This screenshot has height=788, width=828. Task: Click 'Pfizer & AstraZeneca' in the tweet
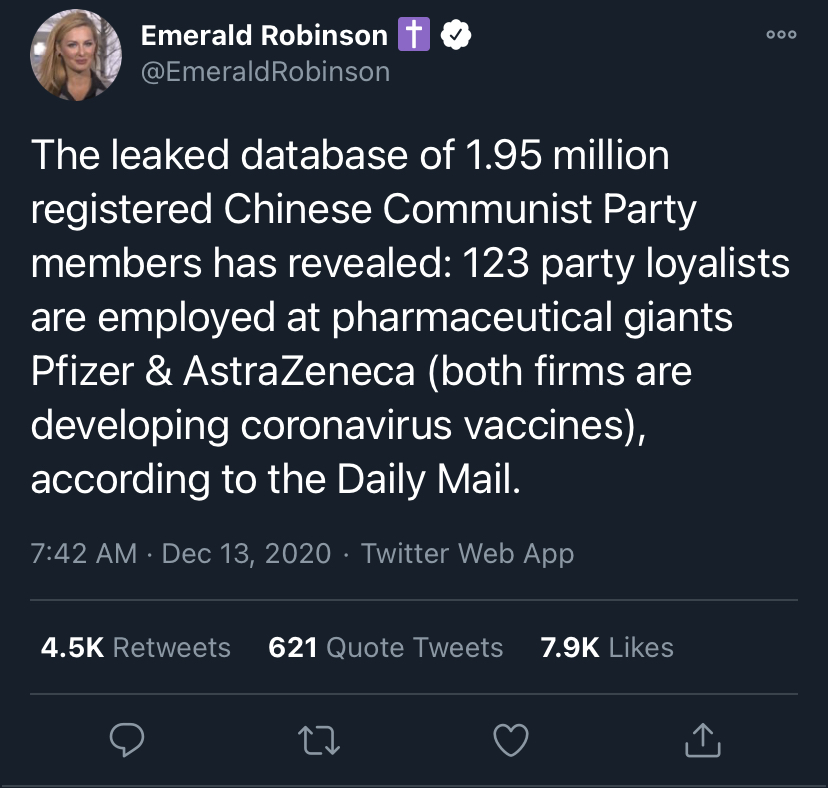tap(222, 372)
